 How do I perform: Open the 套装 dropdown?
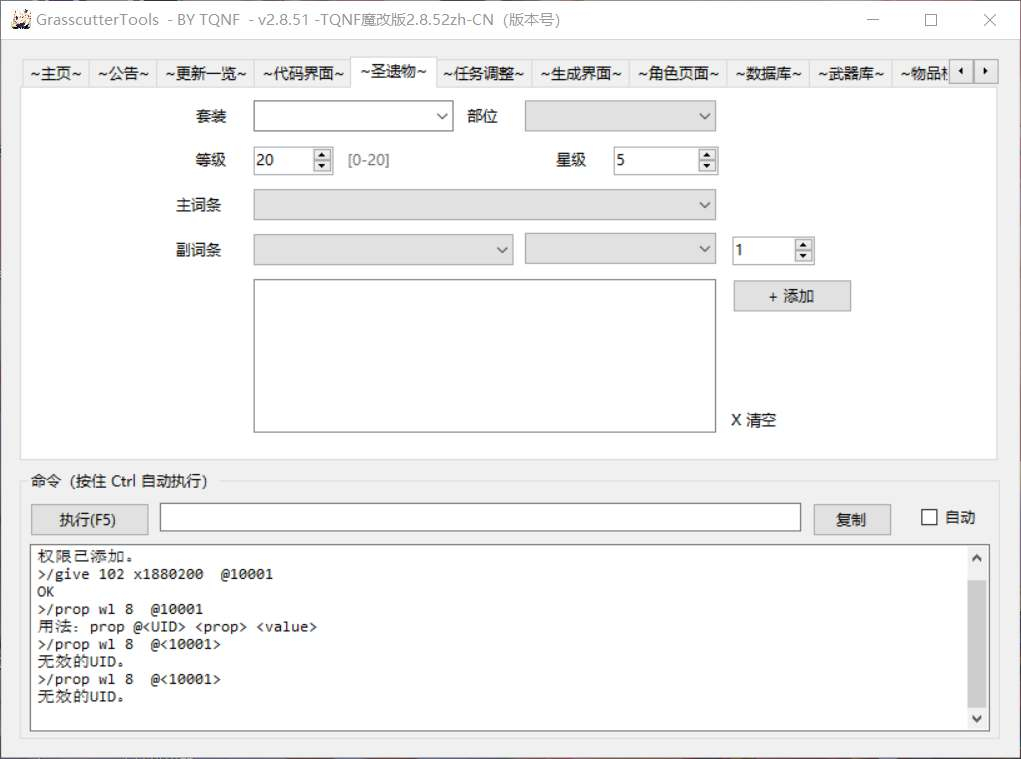tap(353, 117)
